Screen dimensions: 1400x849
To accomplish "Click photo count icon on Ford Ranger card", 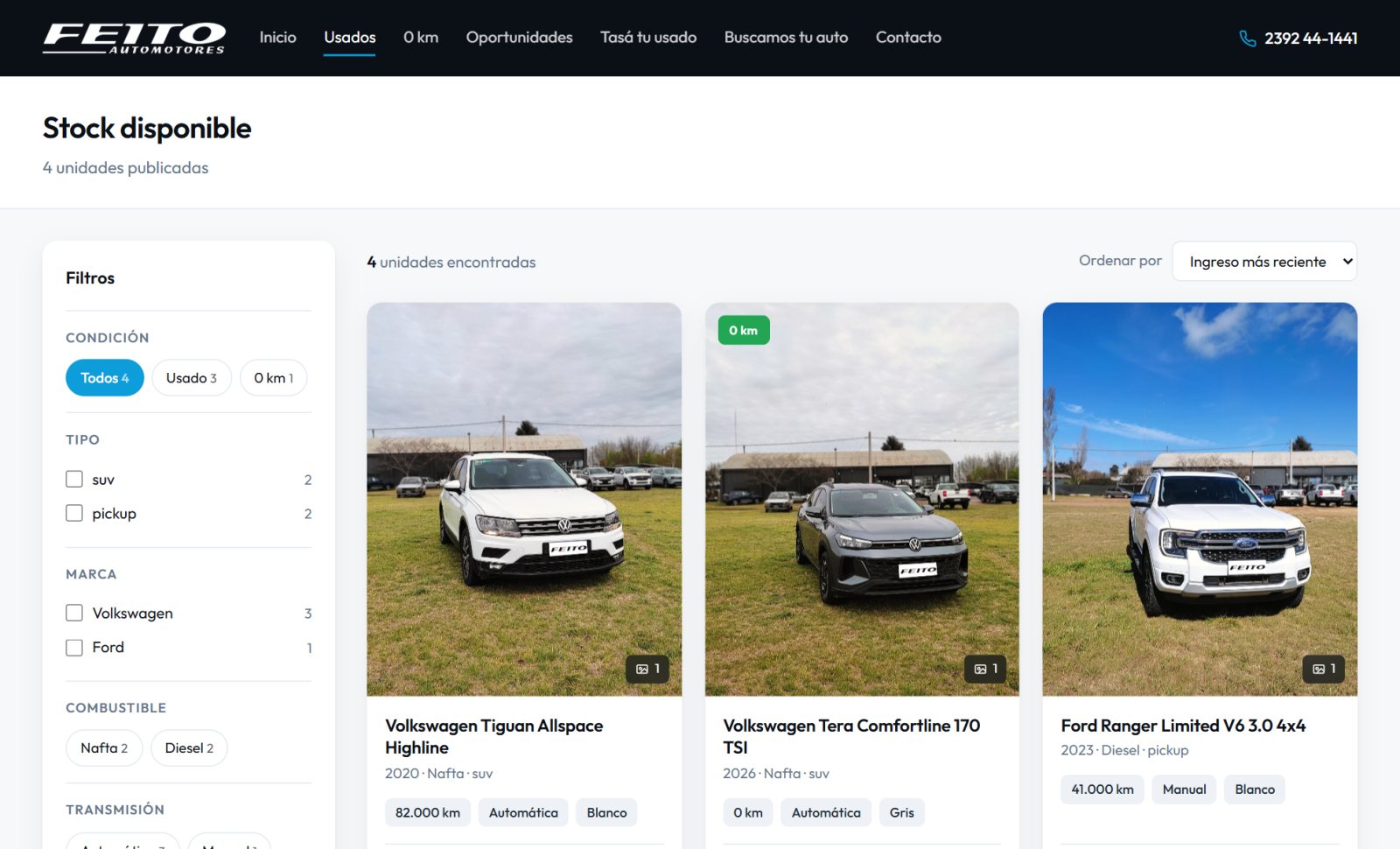I will (1319, 669).
